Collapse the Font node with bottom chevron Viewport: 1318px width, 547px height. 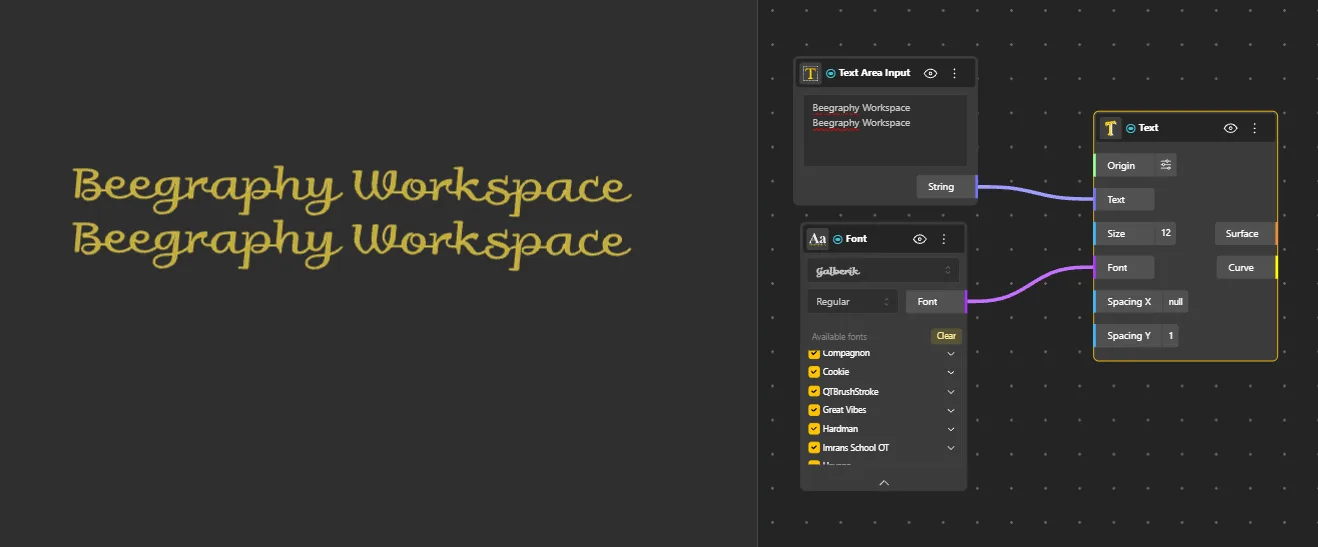884,482
